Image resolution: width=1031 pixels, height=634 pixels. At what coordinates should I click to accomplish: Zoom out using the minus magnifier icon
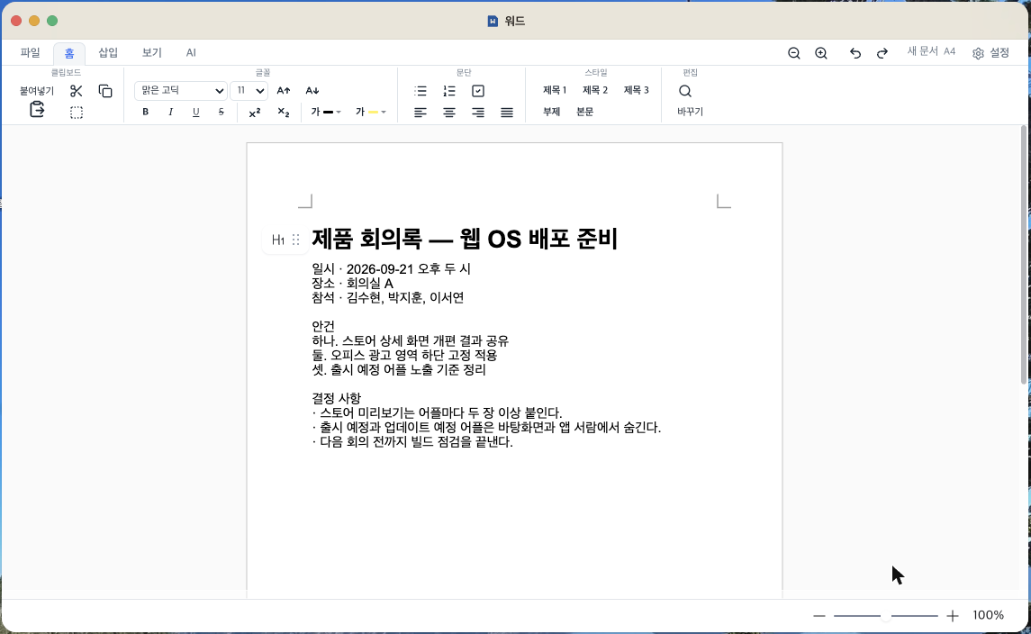coord(794,53)
